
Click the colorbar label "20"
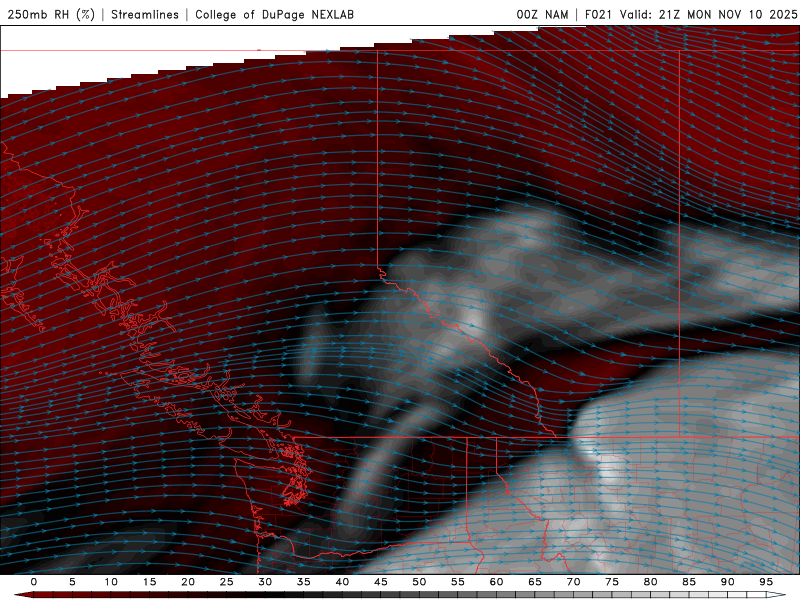[188, 582]
